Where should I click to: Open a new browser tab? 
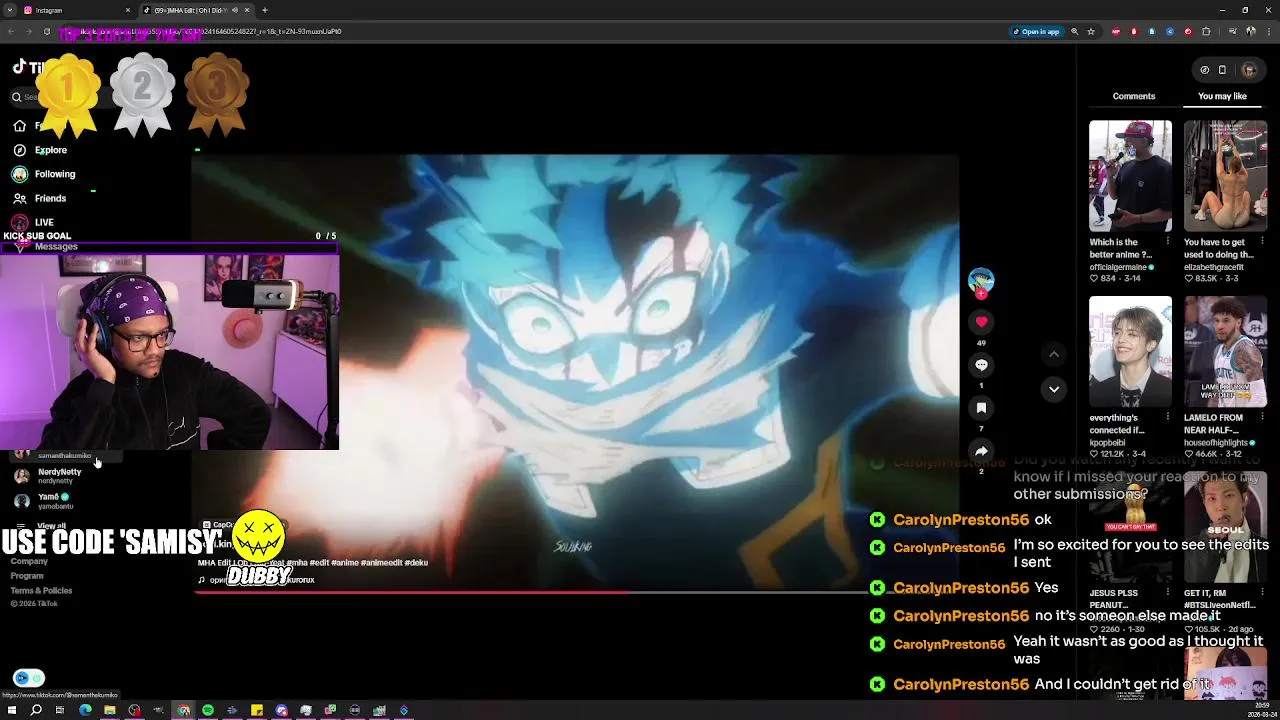tap(265, 10)
